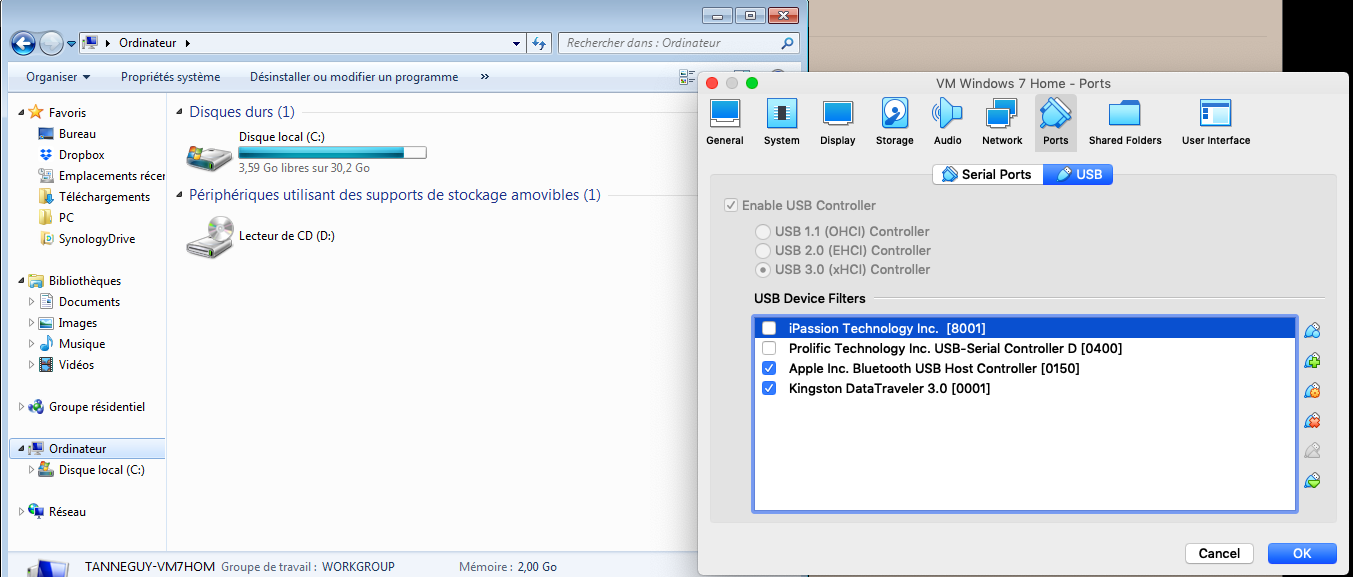Collapse the Bibliothèques tree group
Viewport: 1353px width, 577px height.
21,281
